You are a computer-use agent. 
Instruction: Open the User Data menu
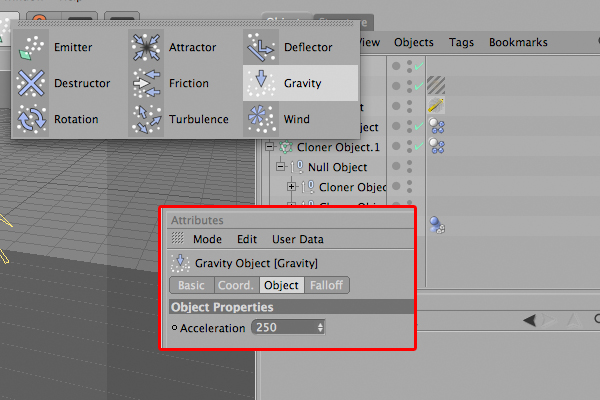click(298, 239)
